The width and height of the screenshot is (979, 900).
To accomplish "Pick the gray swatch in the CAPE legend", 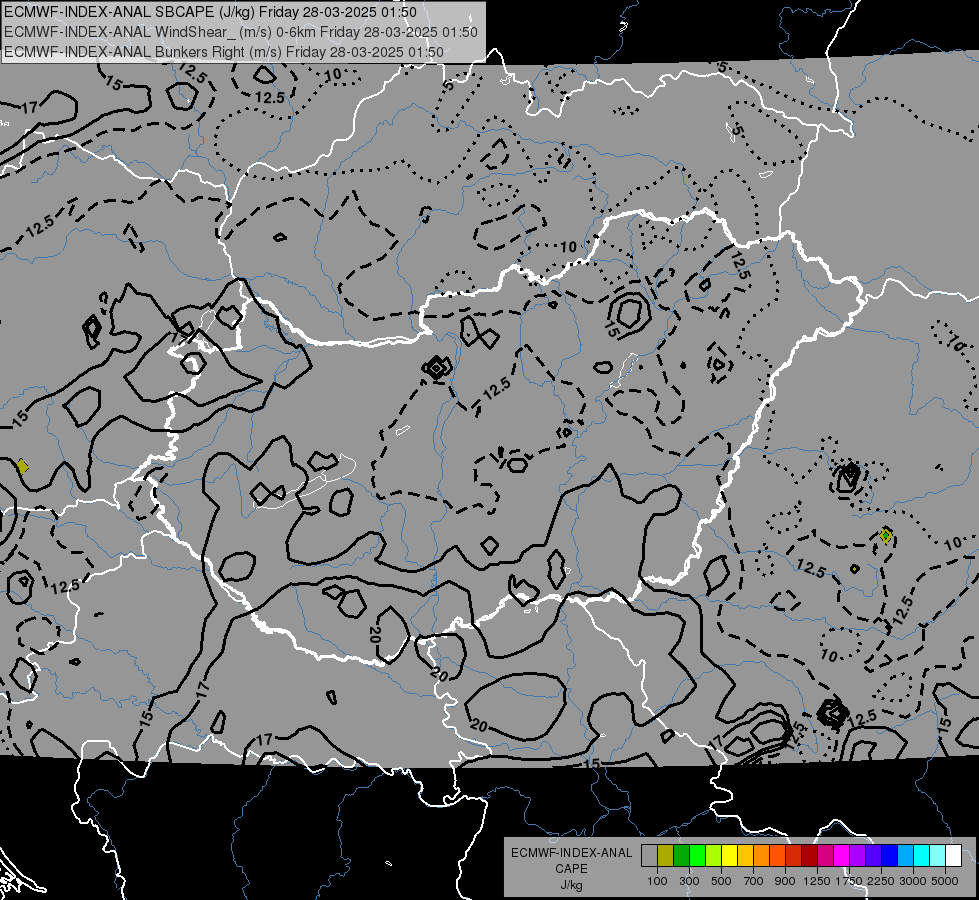I will [649, 856].
